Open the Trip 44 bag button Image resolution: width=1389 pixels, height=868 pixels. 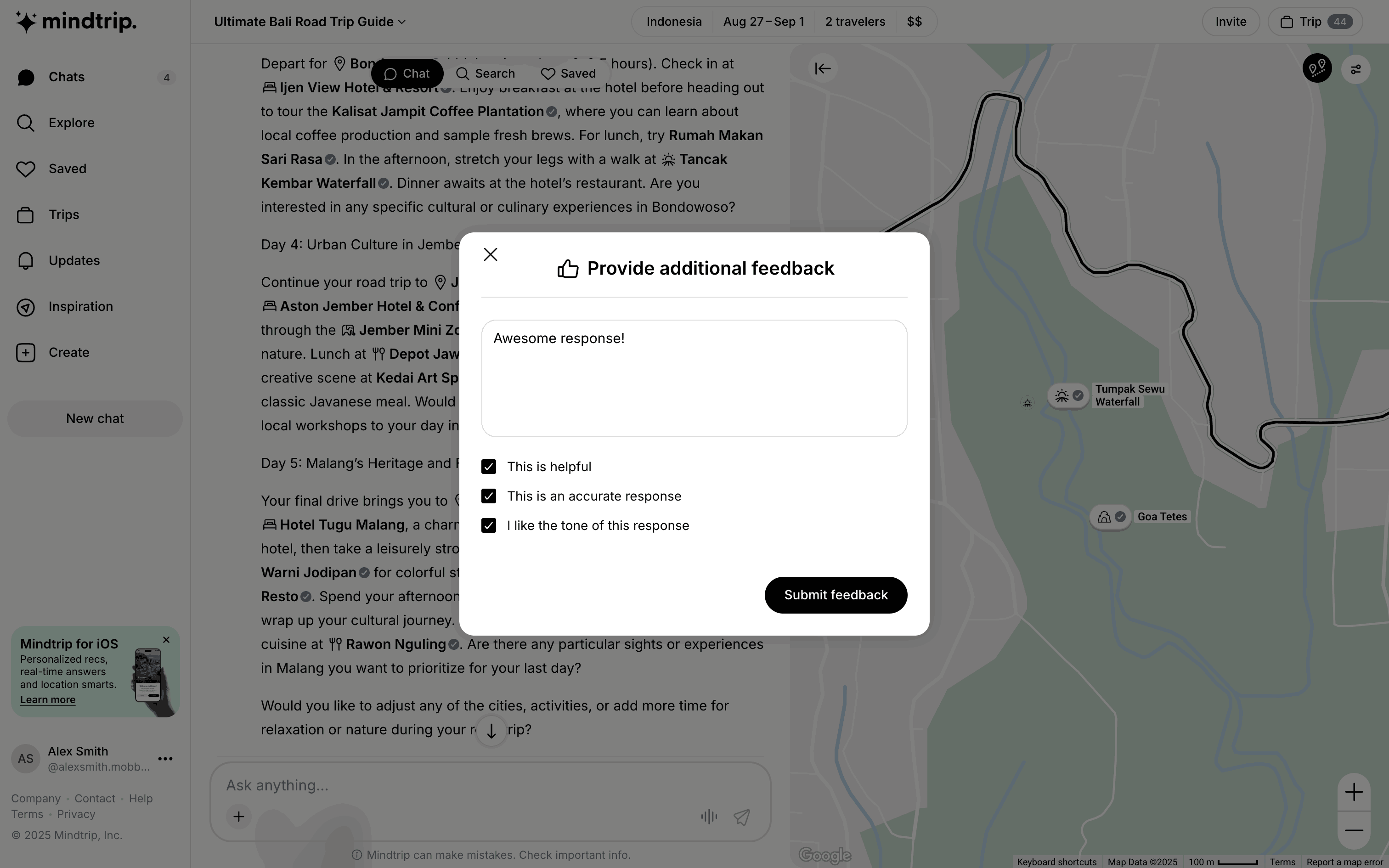1315,22
